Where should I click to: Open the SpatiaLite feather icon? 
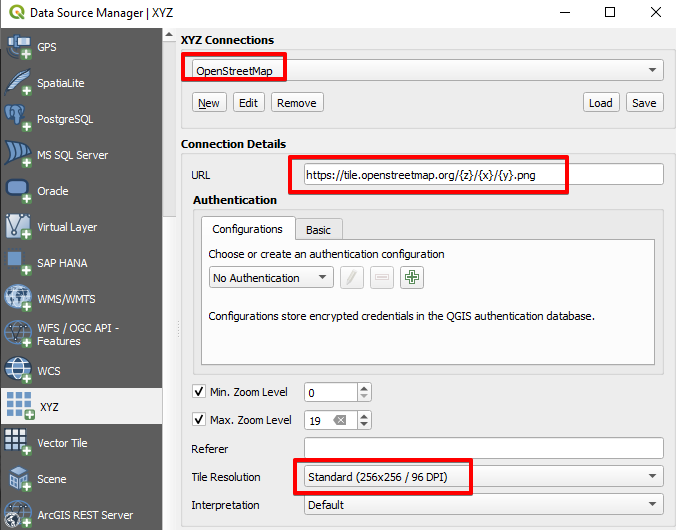coord(18,82)
